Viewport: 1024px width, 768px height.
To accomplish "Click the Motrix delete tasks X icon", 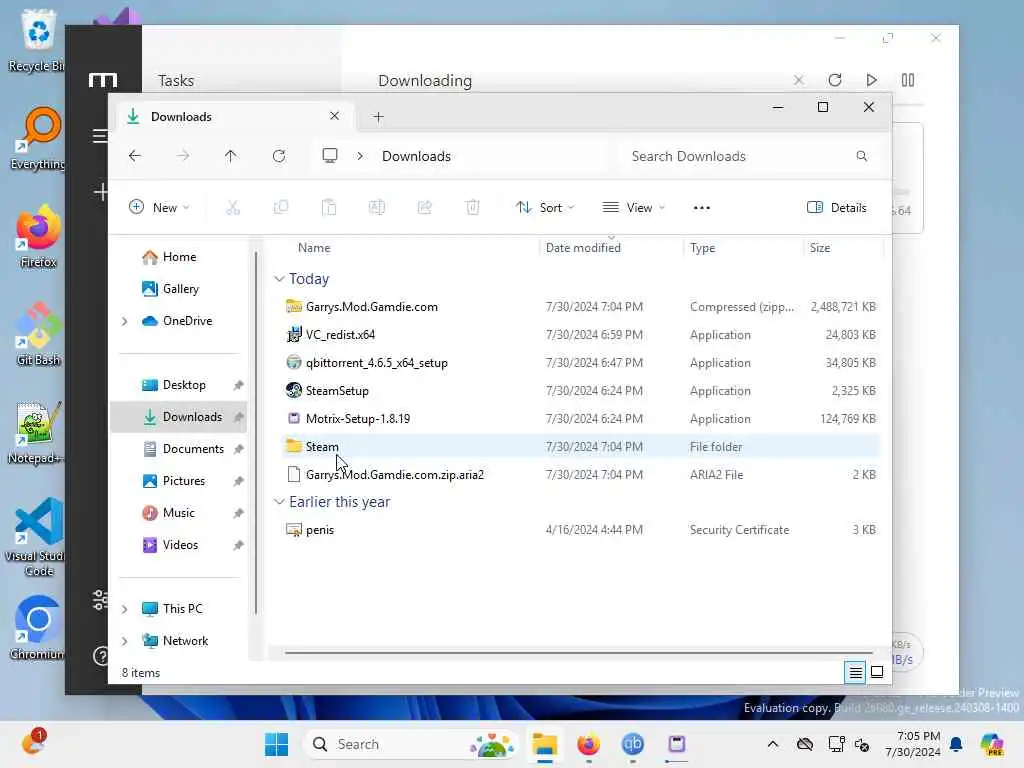I will 799,80.
